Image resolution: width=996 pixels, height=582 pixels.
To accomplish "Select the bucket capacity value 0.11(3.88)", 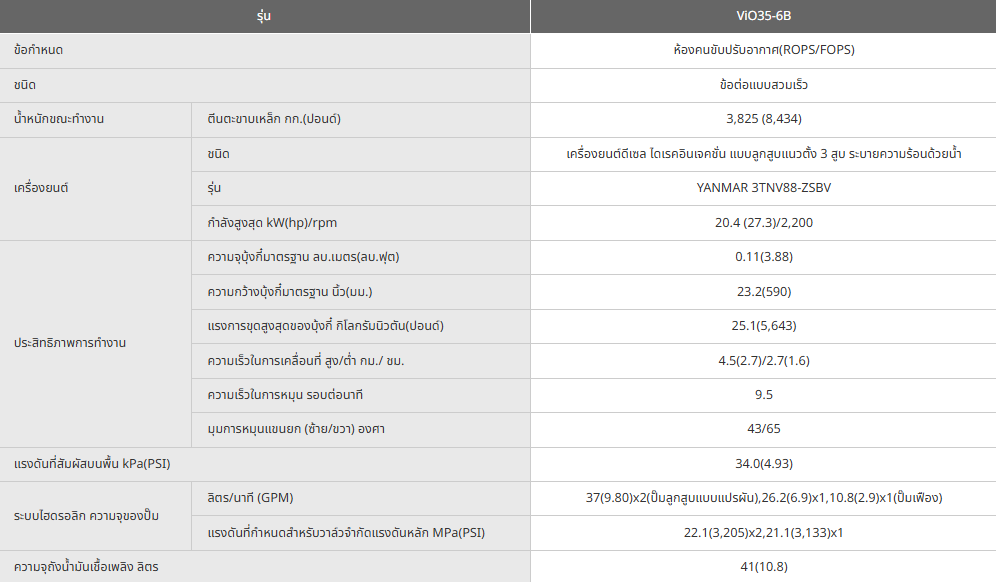I will click(x=763, y=257).
